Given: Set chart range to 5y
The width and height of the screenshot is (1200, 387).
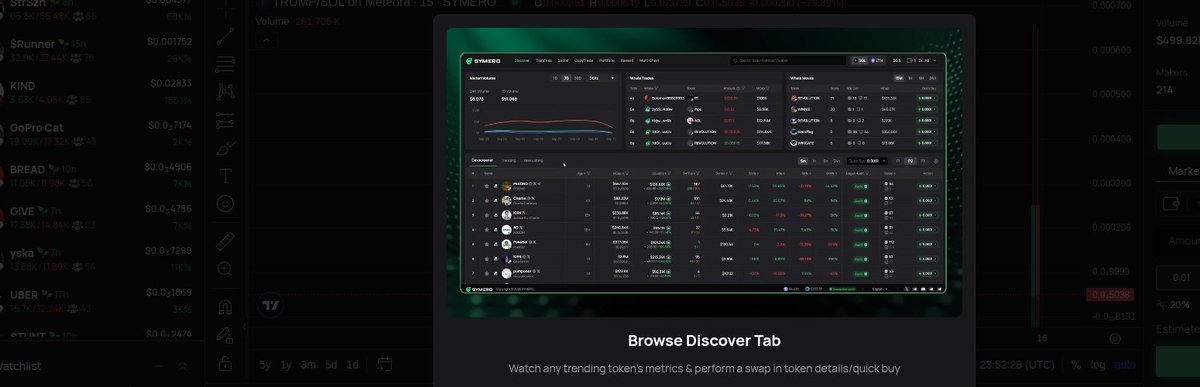Looking at the screenshot, I should point(265,364).
